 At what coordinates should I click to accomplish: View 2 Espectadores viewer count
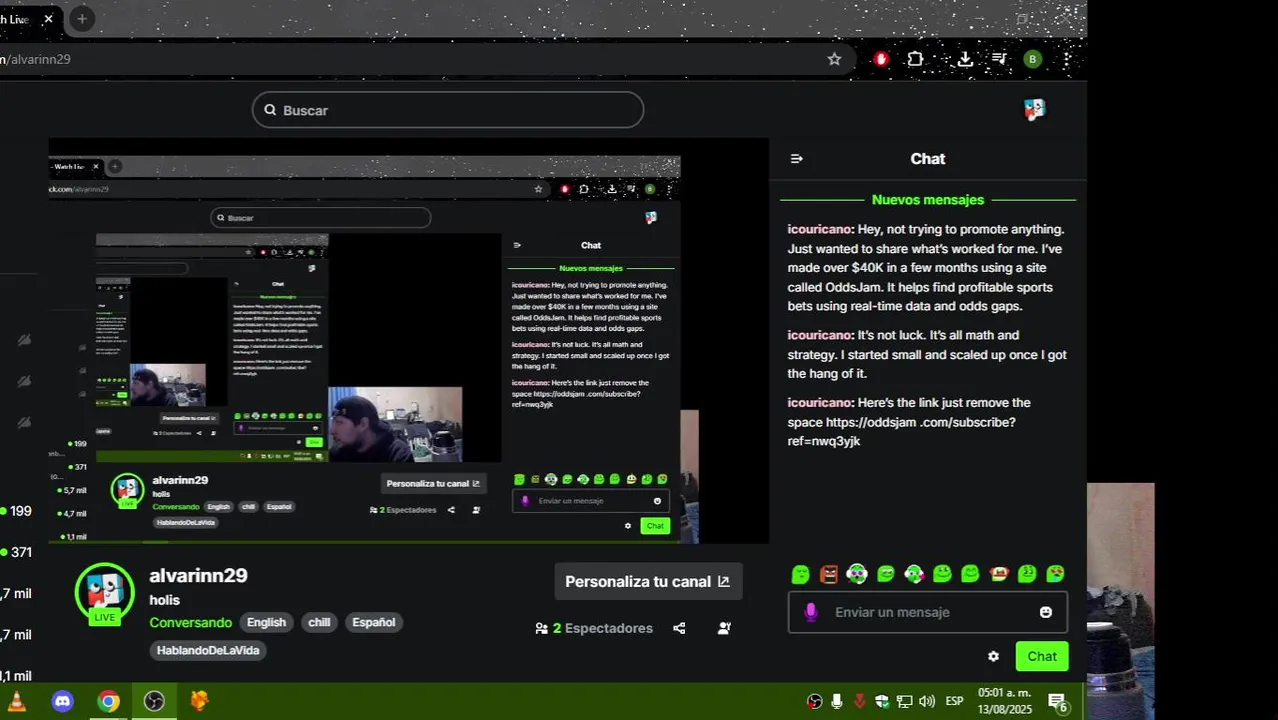594,628
